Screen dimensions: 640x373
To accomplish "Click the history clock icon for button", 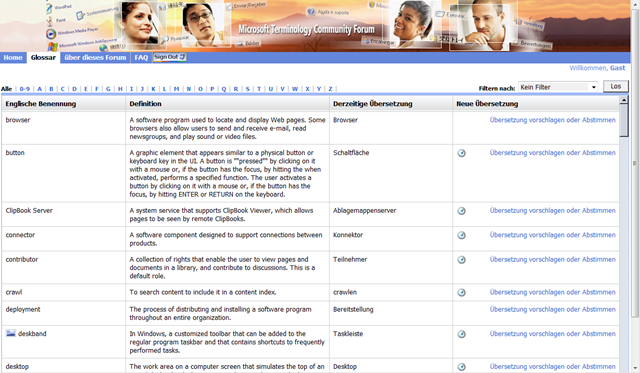I will coord(461,153).
